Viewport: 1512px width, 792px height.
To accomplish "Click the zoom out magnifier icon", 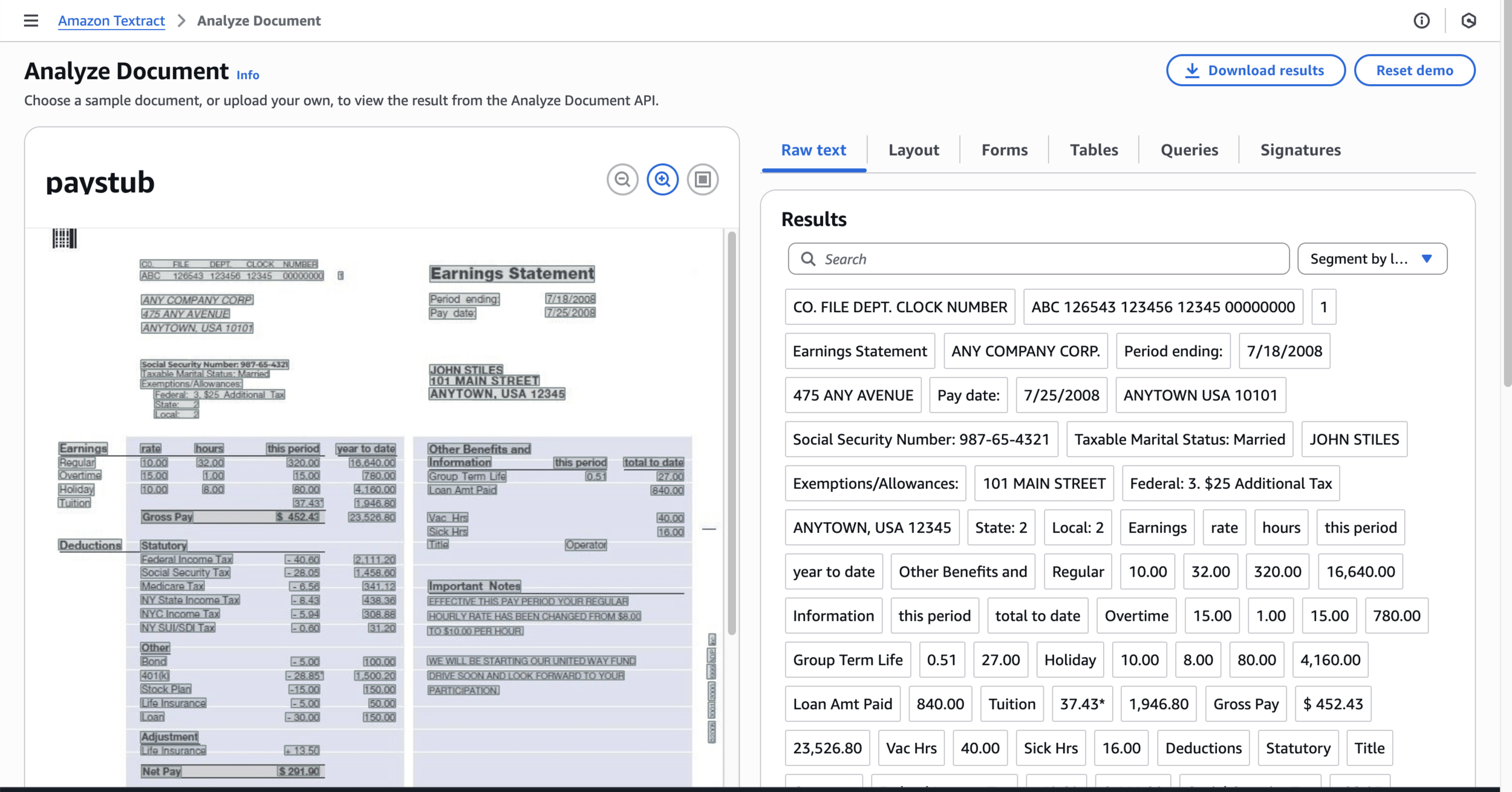I will click(x=622, y=180).
